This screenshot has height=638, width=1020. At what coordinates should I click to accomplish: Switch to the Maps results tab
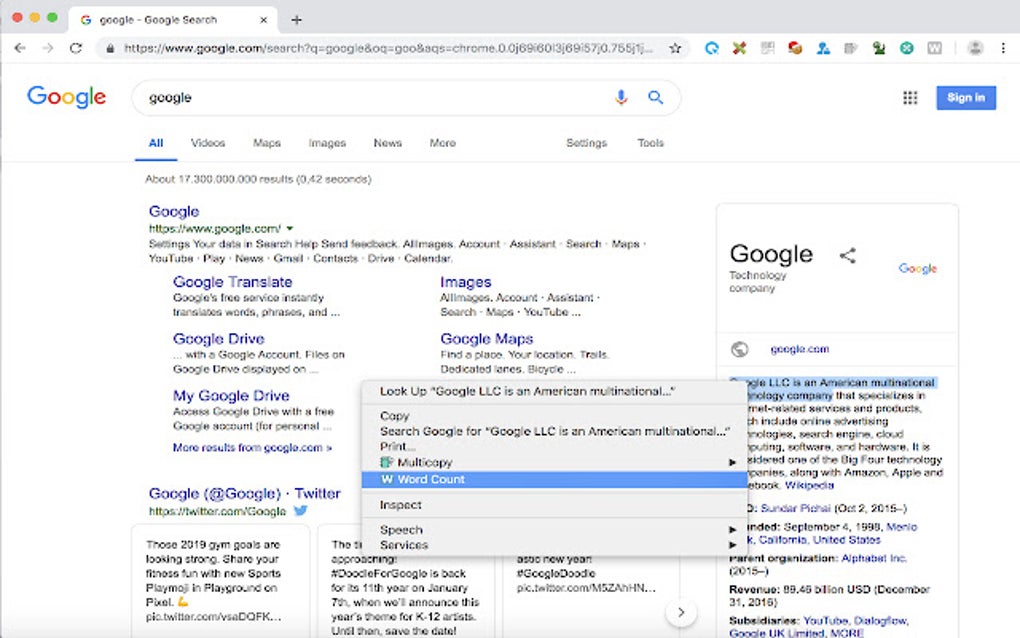267,143
